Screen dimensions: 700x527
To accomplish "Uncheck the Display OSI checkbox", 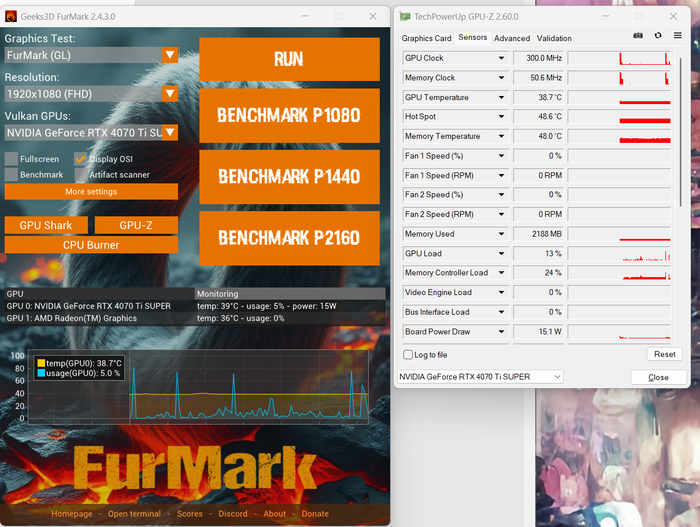I will [x=80, y=159].
